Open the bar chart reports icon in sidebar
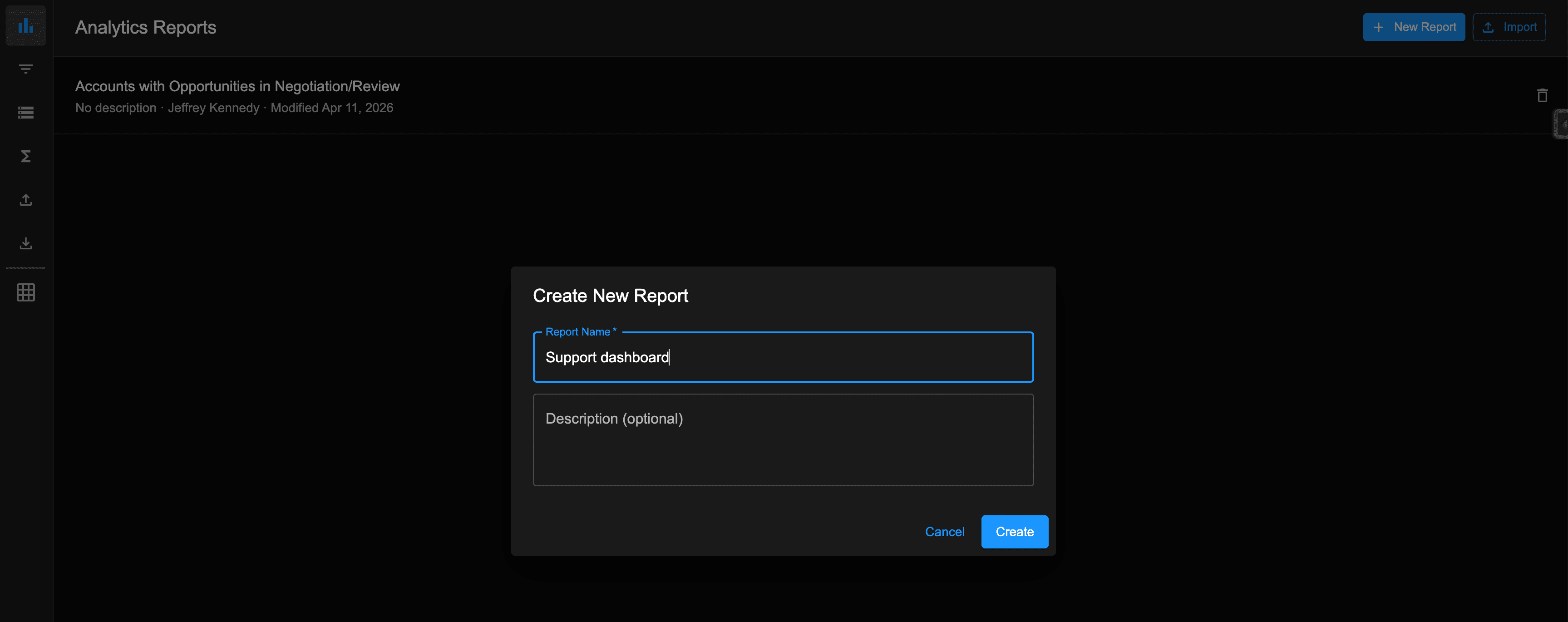This screenshot has height=622, width=1568. point(25,26)
